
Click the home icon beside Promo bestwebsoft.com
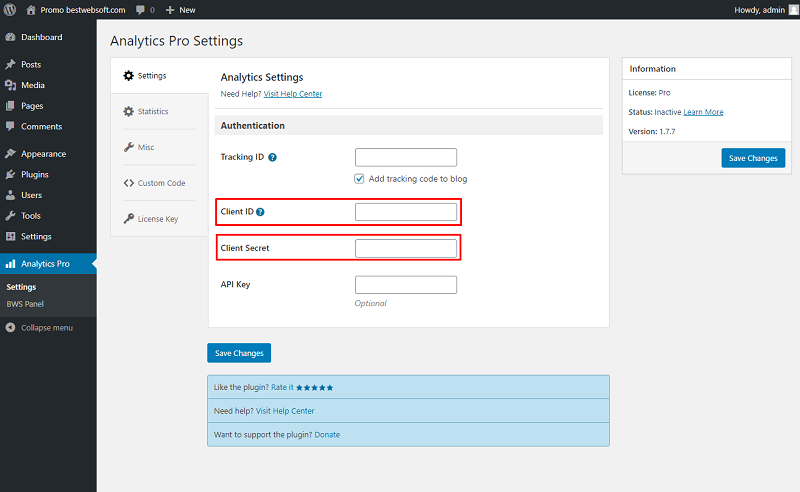31,10
